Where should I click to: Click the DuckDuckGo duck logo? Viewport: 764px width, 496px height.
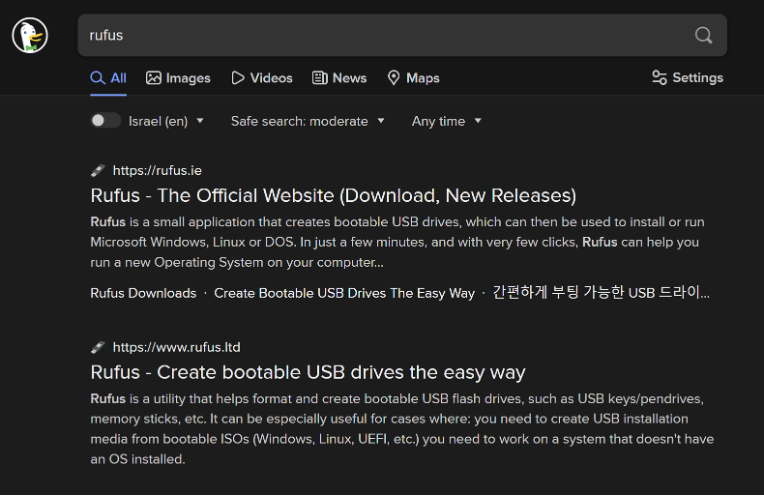tap(30, 35)
